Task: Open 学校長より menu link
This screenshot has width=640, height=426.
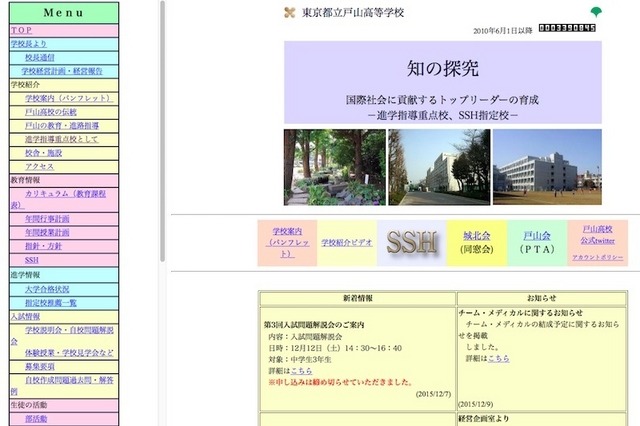Action: pyautogui.click(x=29, y=44)
